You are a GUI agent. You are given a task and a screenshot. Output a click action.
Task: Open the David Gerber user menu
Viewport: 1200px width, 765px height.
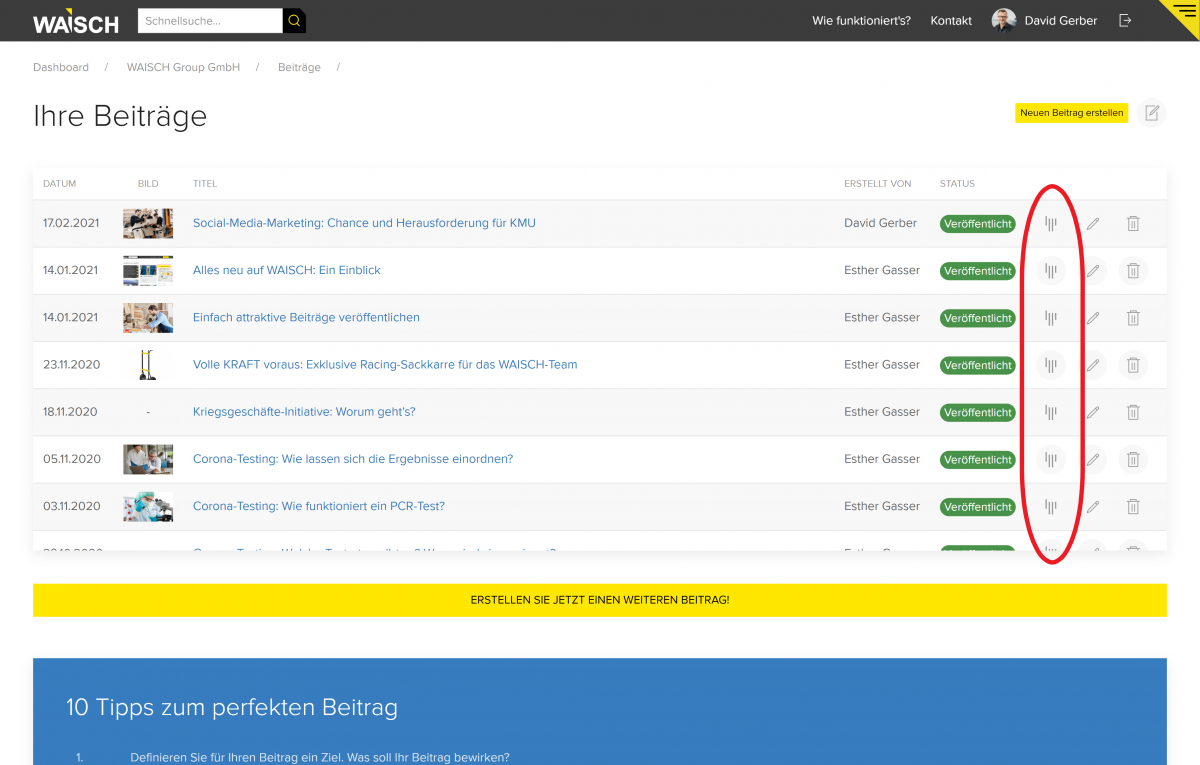[x=1061, y=20]
